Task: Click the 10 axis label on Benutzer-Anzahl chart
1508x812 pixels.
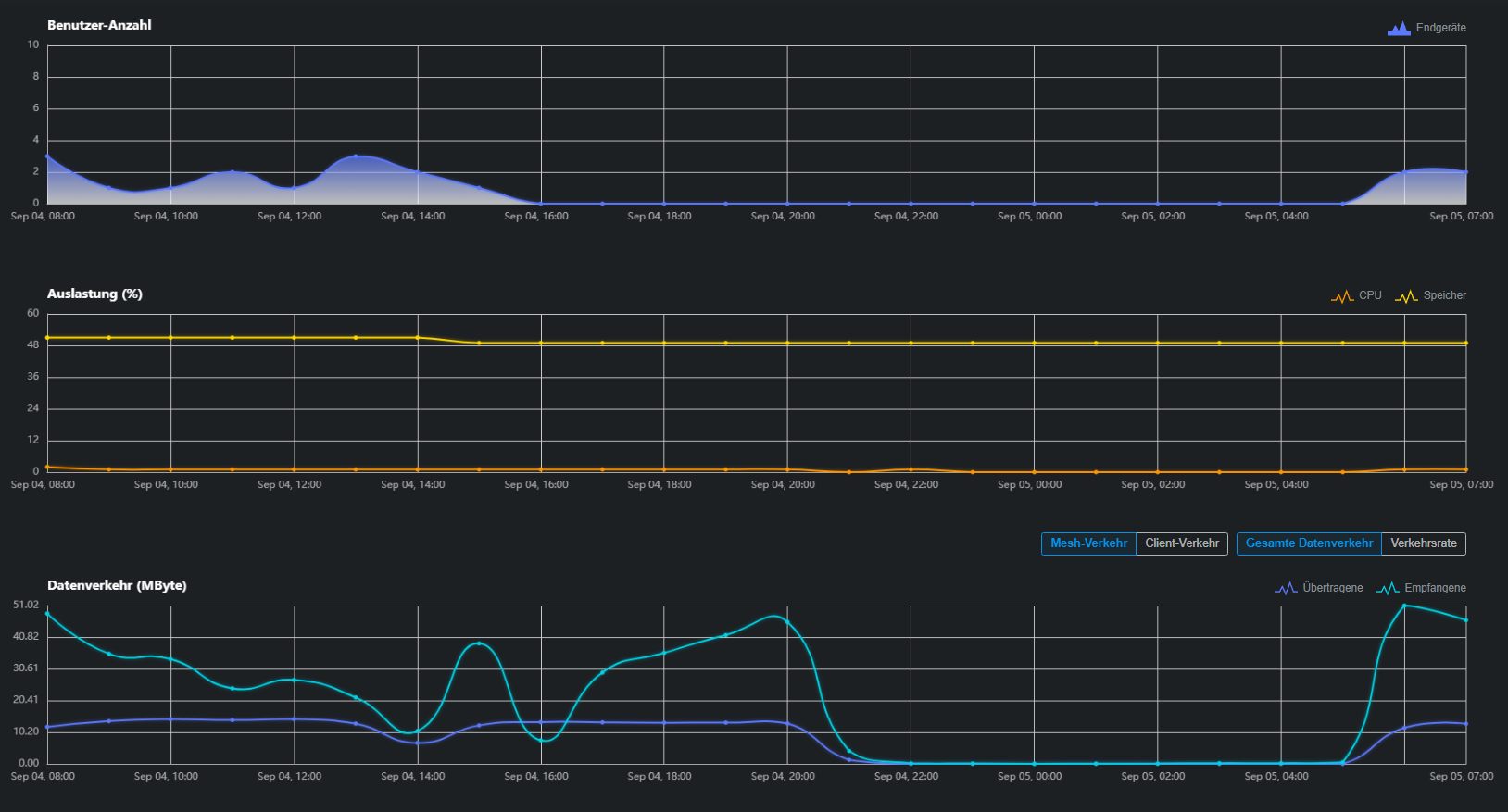Action: click(x=33, y=44)
